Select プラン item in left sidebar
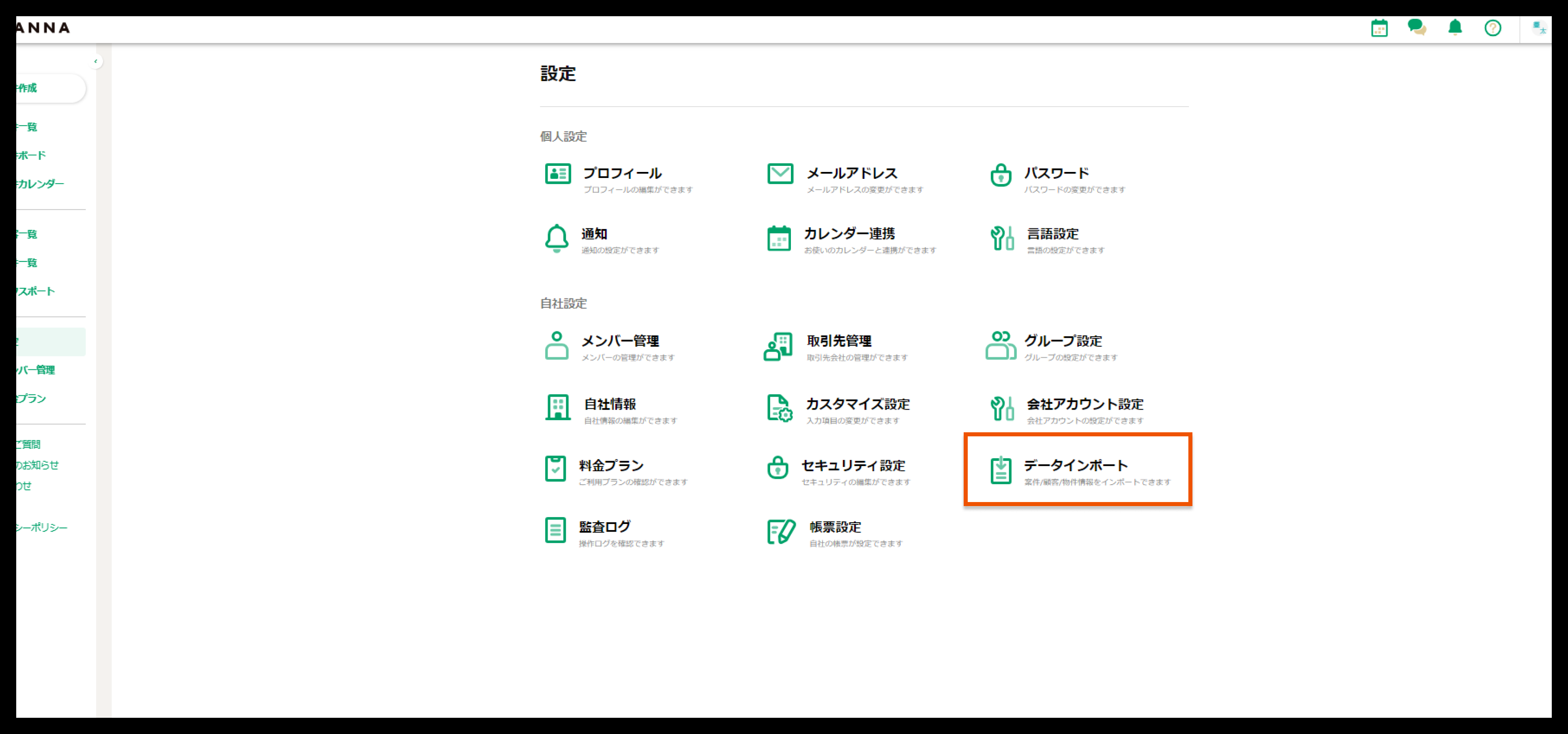The height and width of the screenshot is (734, 1568). pyautogui.click(x=32, y=399)
